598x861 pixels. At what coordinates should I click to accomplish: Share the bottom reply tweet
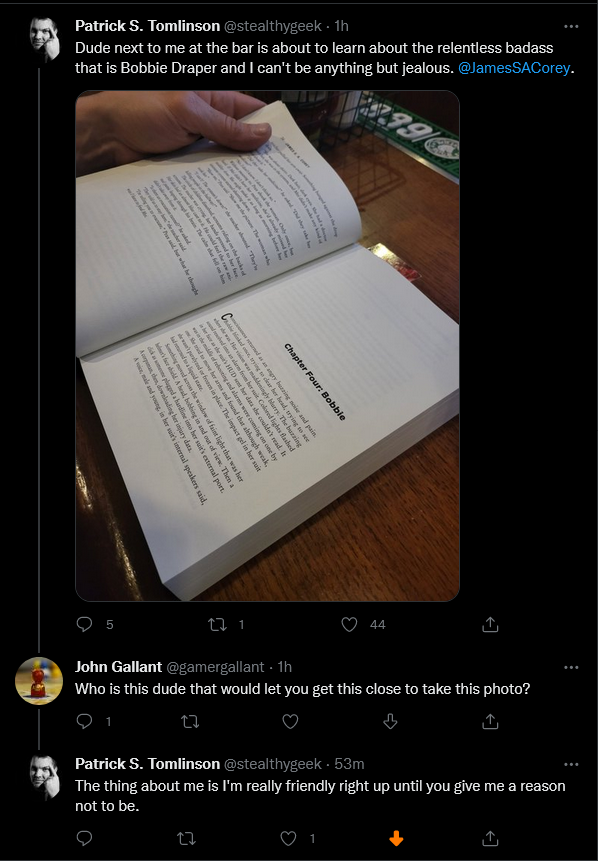pos(490,838)
